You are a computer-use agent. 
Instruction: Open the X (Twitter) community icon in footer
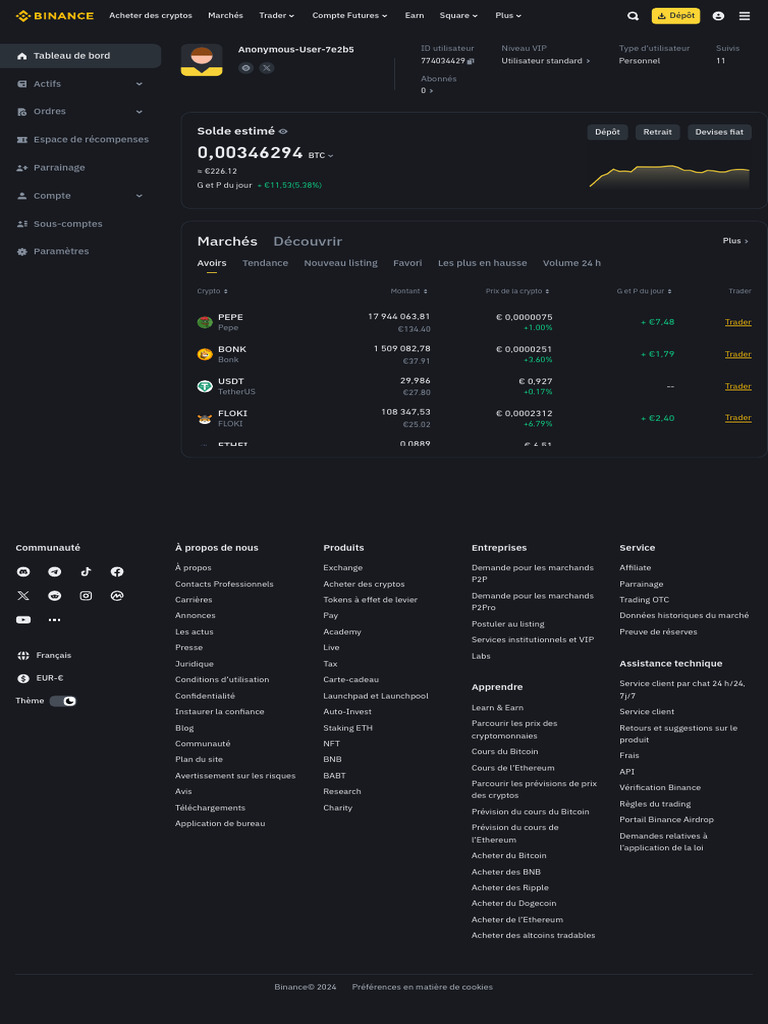coord(24,596)
